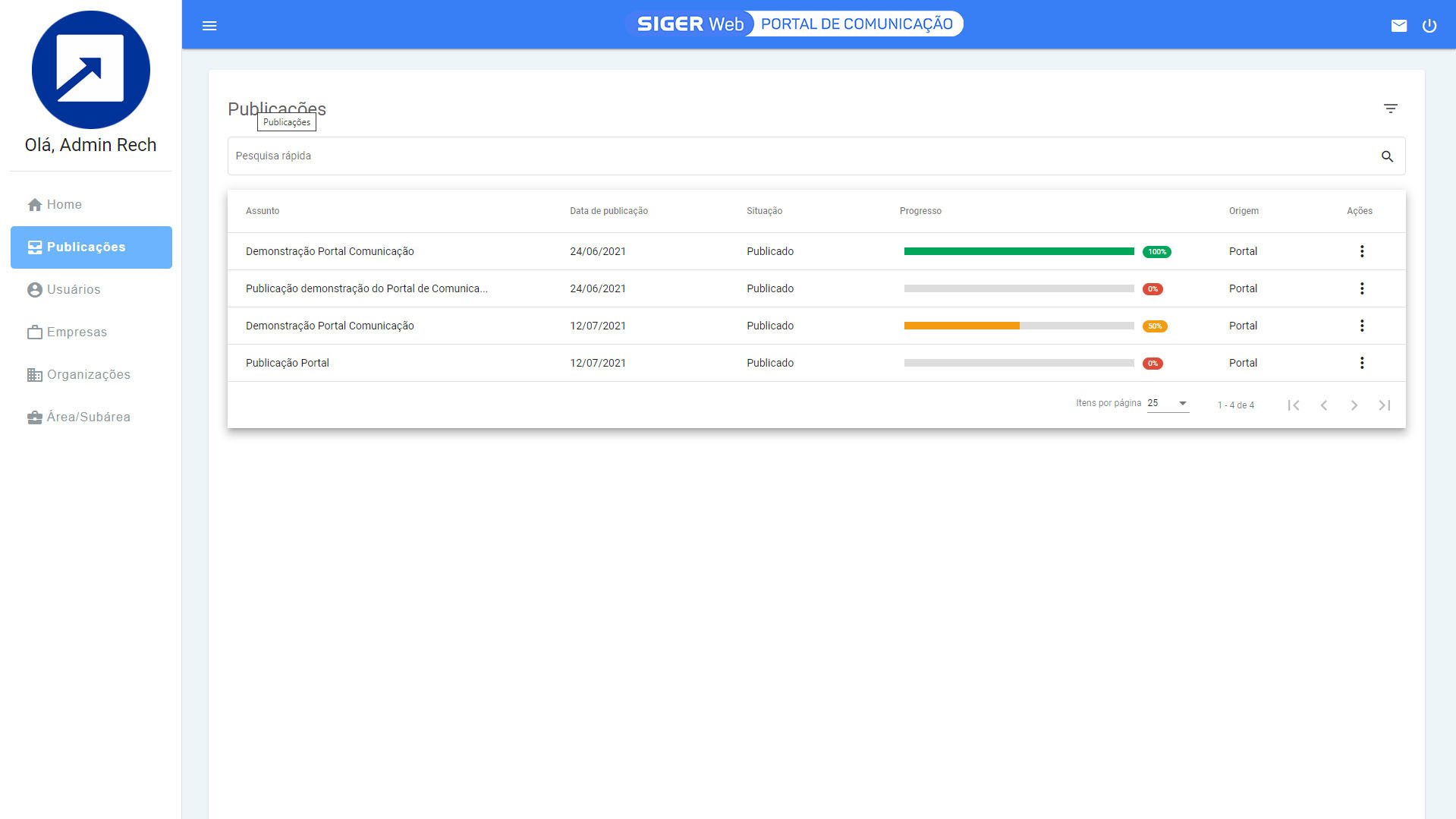1456x819 pixels.
Task: Click the power/logout icon
Action: [1429, 25]
